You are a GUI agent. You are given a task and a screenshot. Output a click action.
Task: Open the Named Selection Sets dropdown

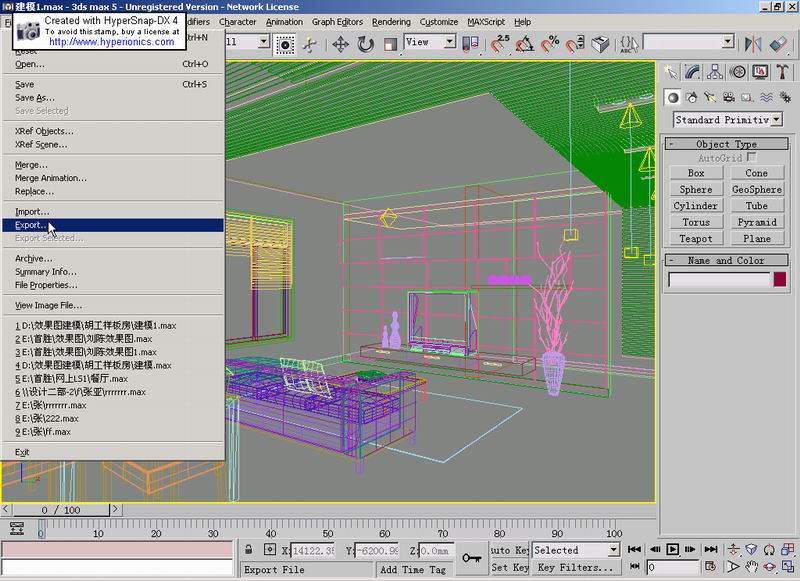[689, 42]
